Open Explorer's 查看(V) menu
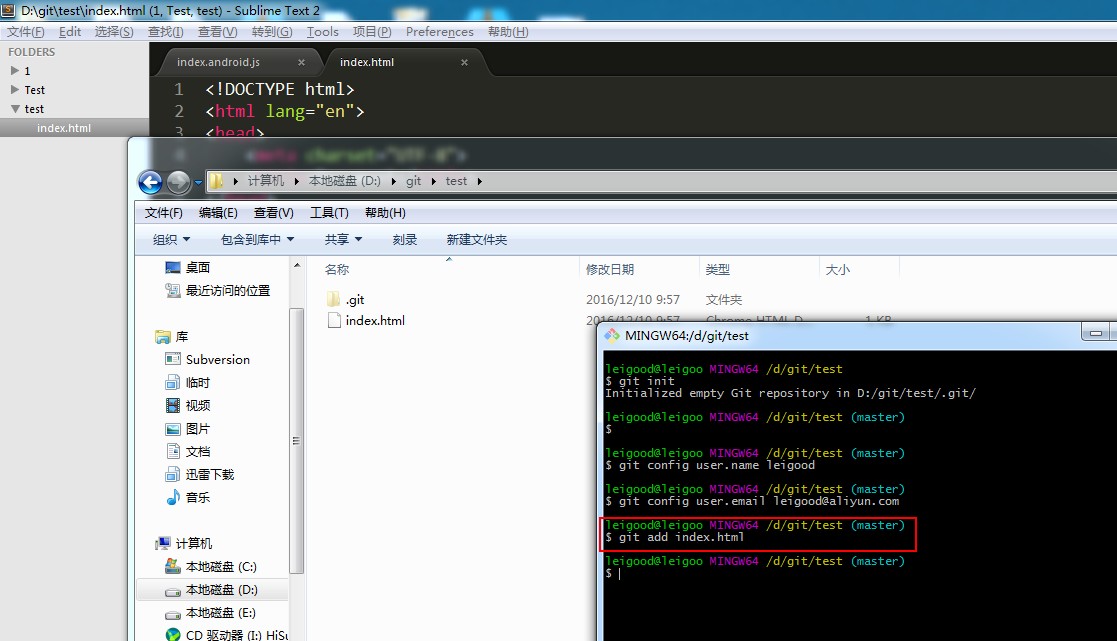Image resolution: width=1117 pixels, height=641 pixels. point(274,213)
